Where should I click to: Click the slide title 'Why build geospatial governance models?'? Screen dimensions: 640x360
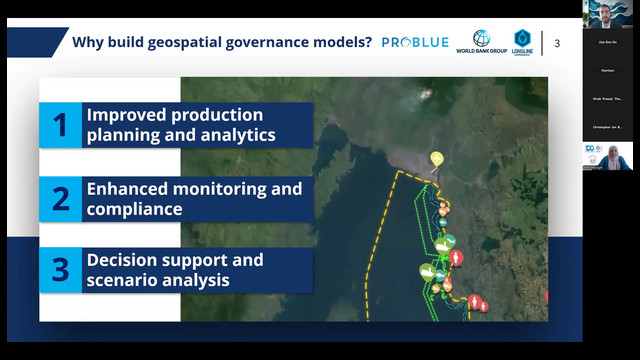222,42
